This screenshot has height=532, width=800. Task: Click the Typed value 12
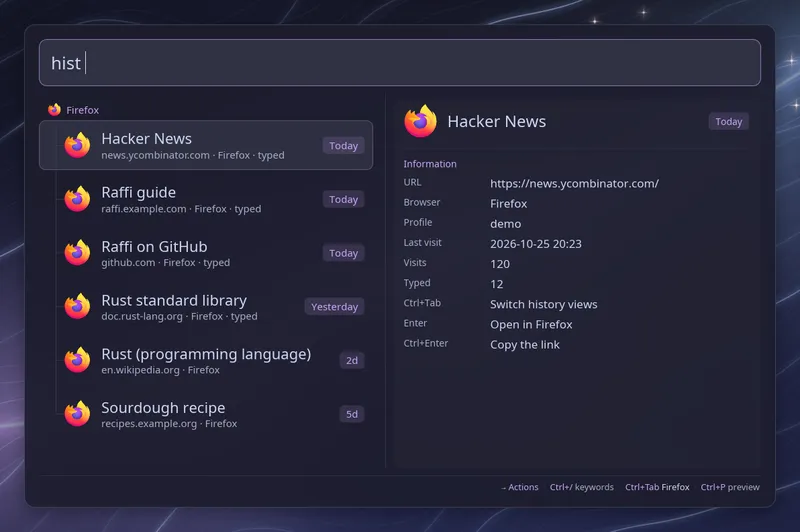tap(496, 284)
